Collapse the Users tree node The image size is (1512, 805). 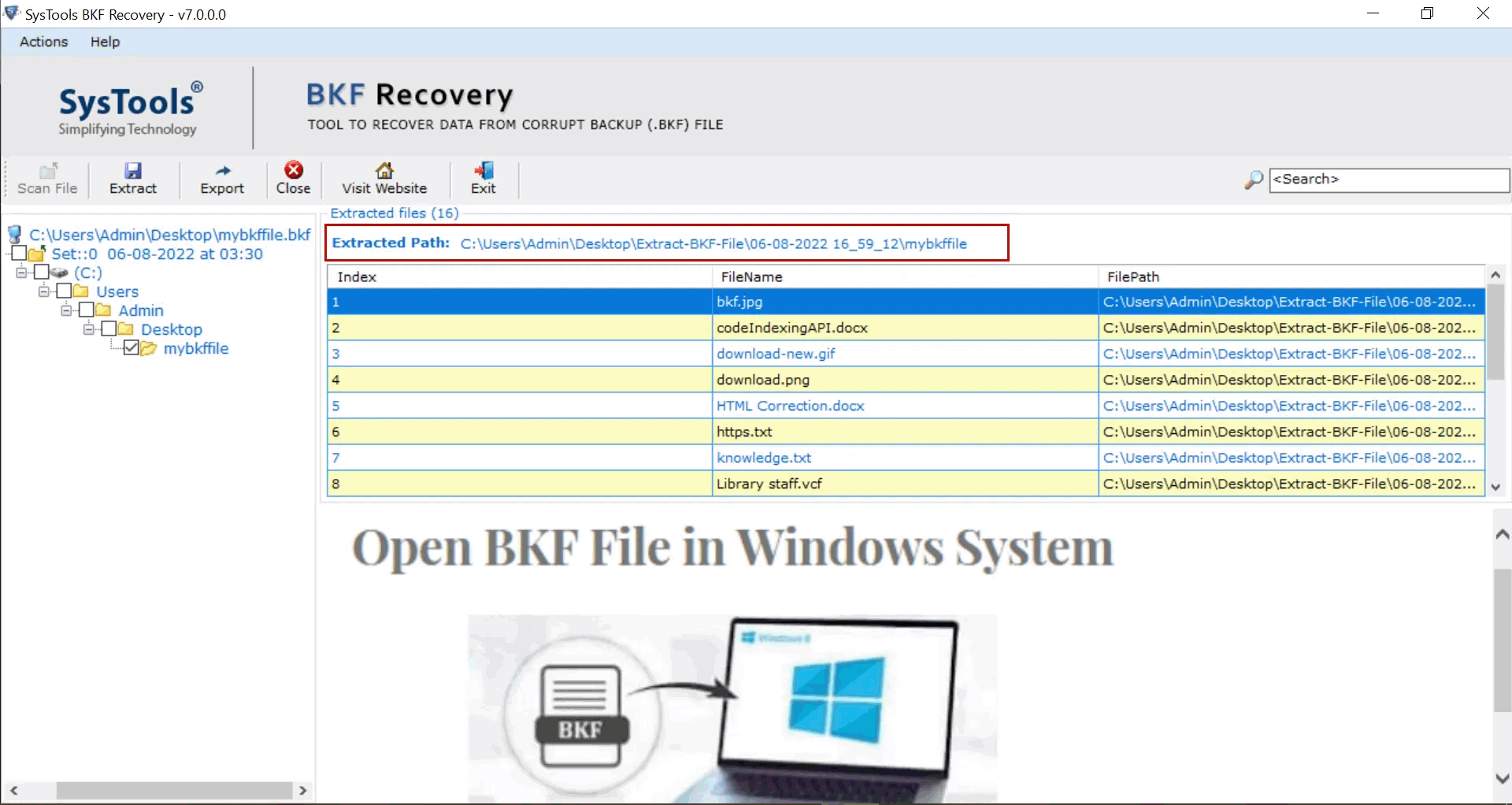tap(44, 291)
